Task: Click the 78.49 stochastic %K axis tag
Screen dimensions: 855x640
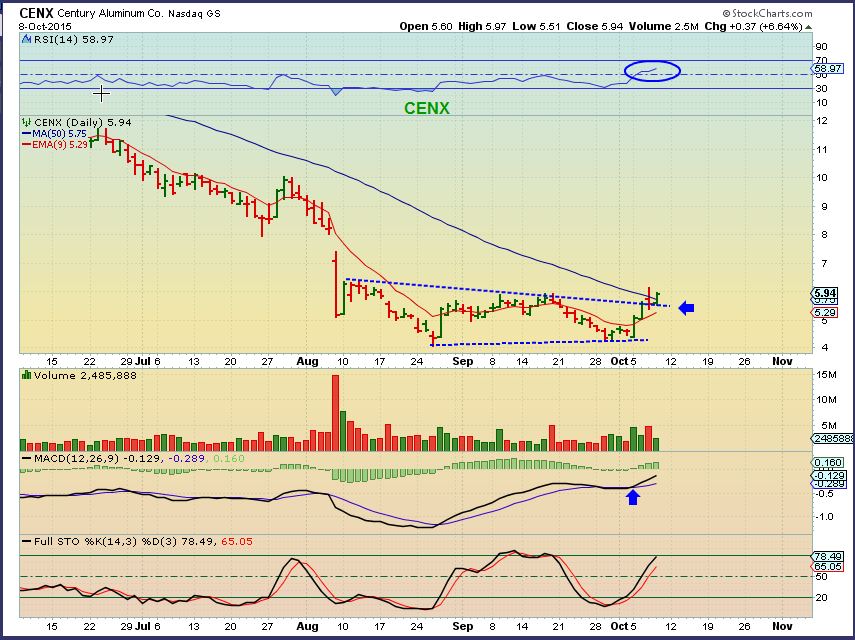Action: coord(828,557)
